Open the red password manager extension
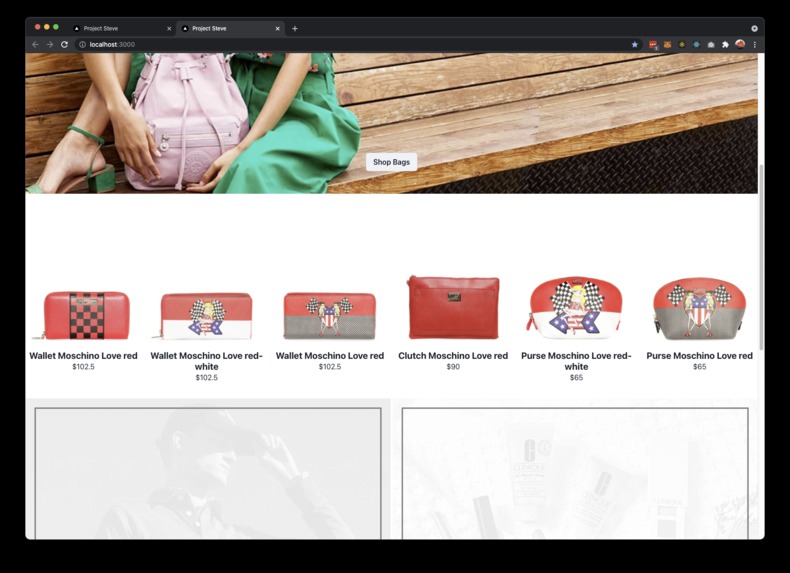Screen dimensions: 790x573 [x=653, y=44]
